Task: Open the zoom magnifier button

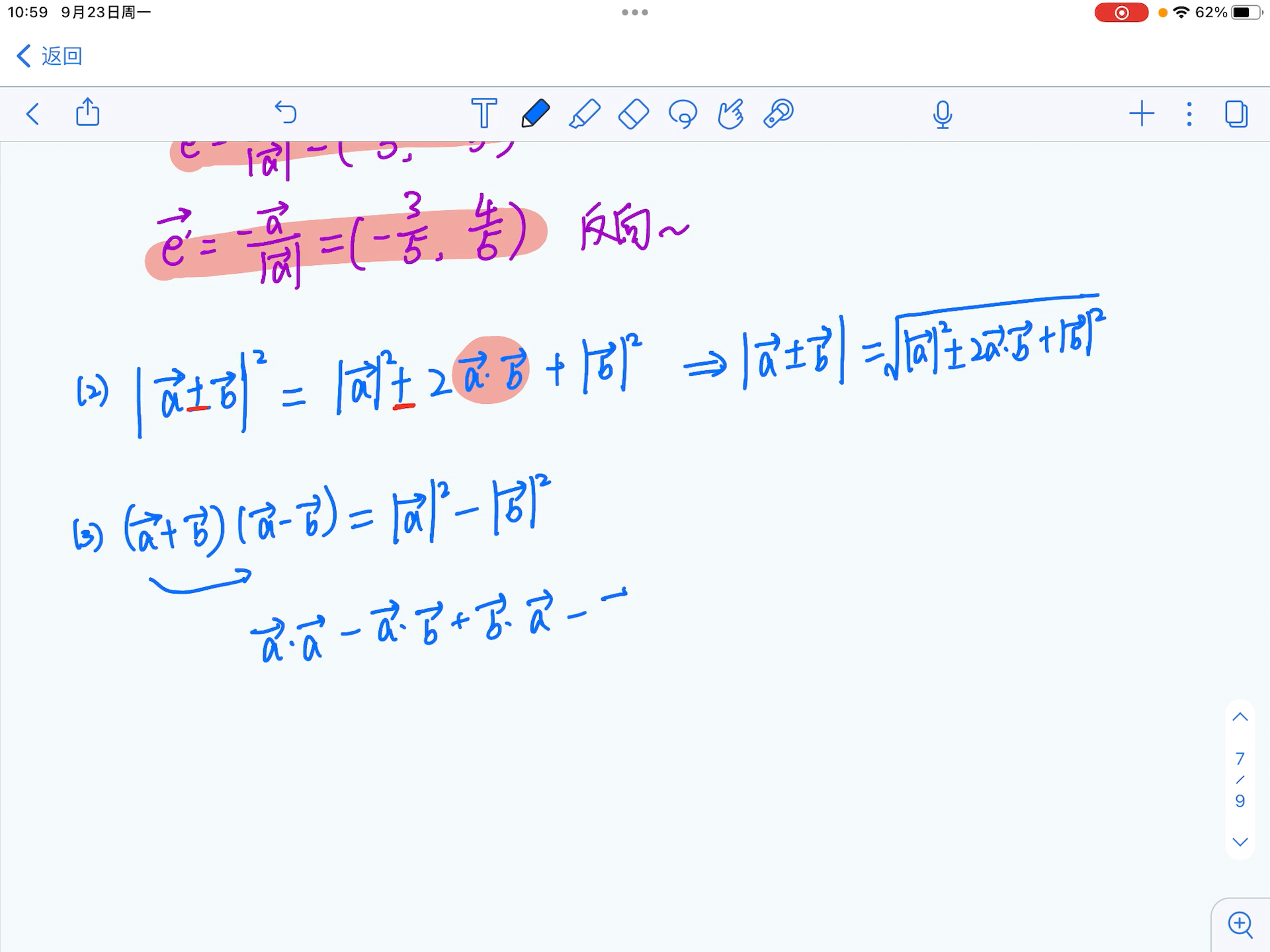Action: click(x=1240, y=924)
